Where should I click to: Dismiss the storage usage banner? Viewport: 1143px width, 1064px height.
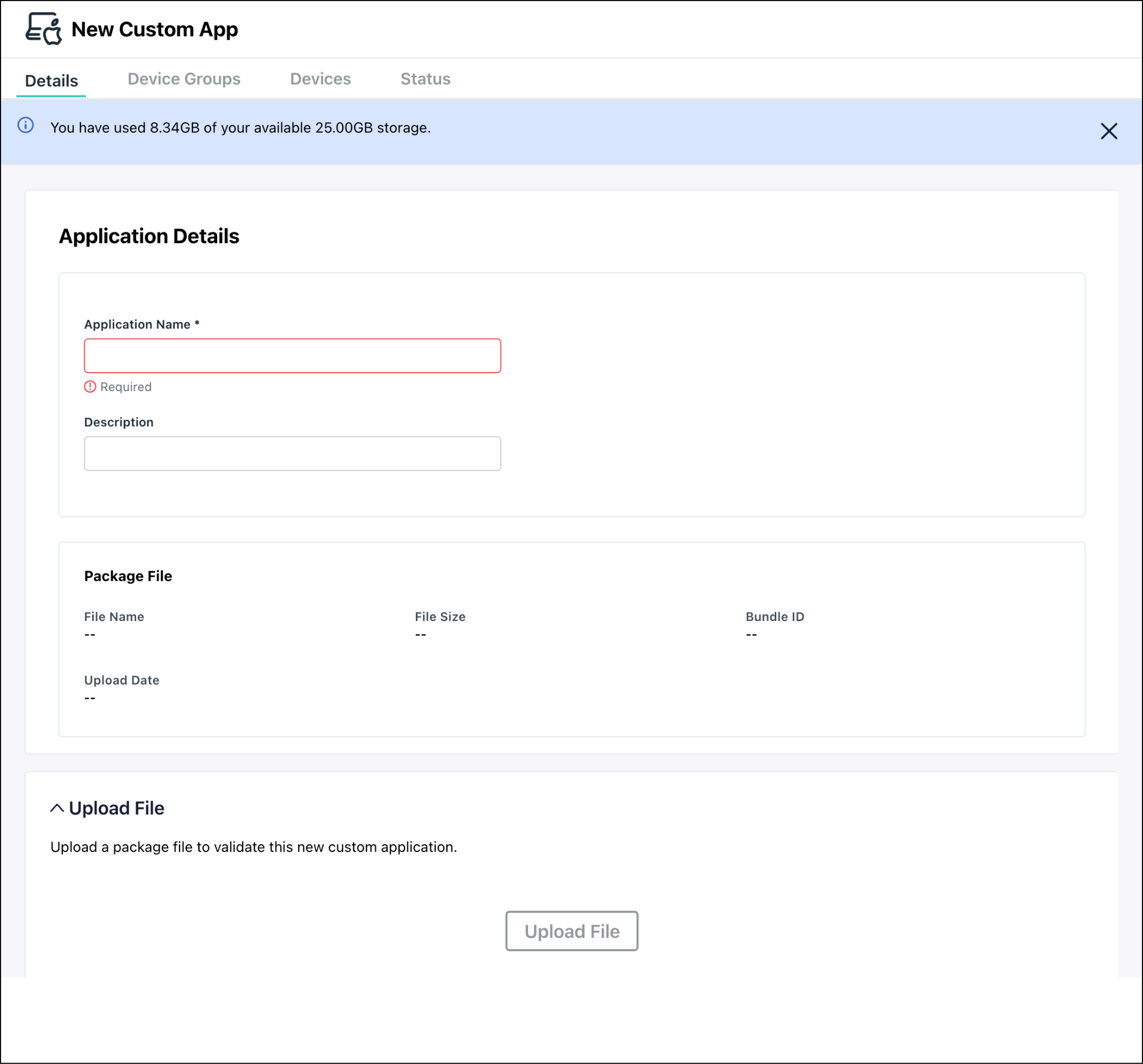tap(1108, 131)
